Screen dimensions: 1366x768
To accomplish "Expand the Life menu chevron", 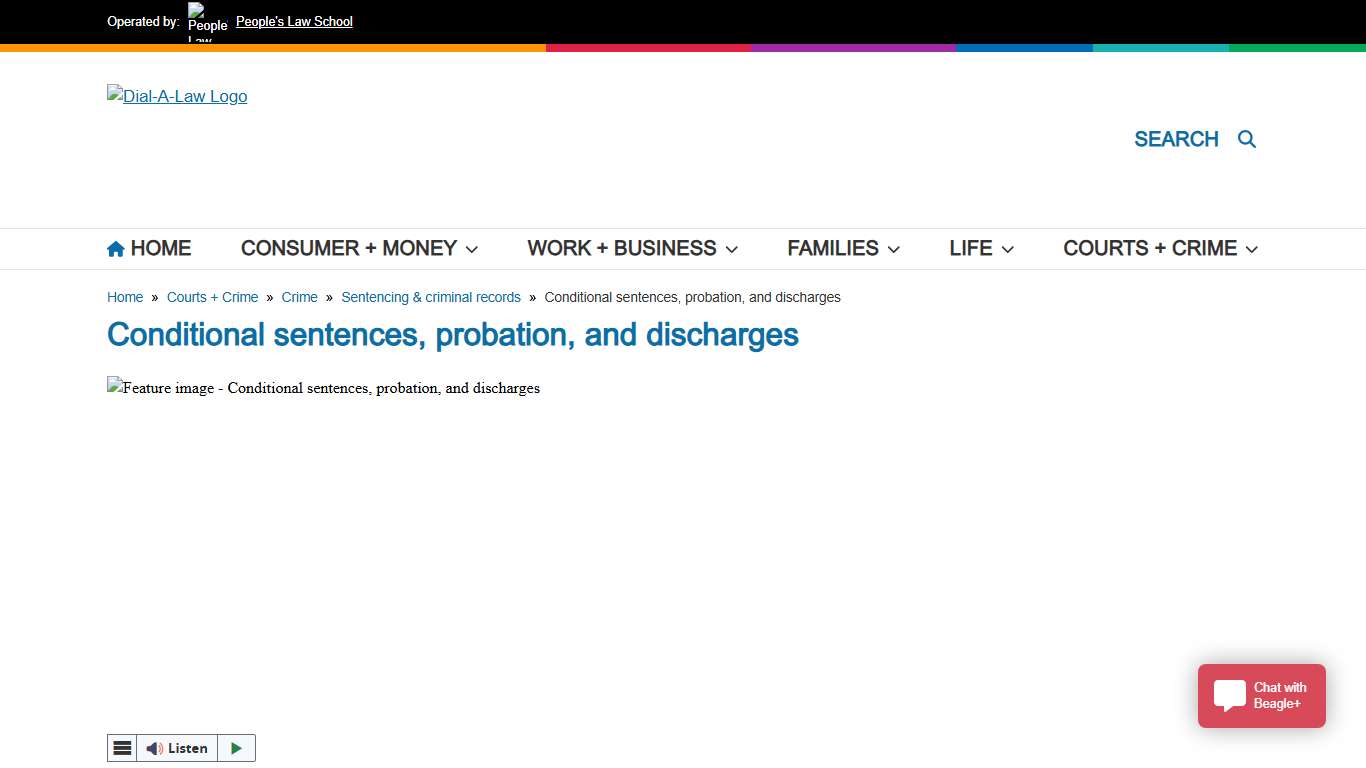I will point(1007,249).
